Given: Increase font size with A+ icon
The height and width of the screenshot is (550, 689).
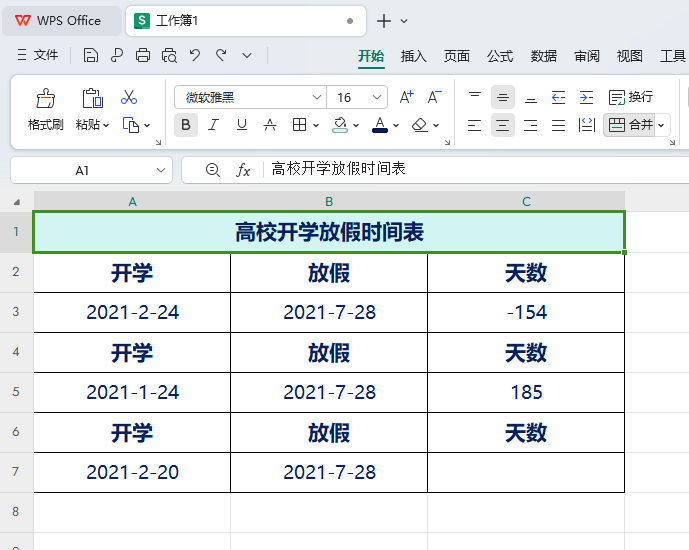Looking at the screenshot, I should pyautogui.click(x=406, y=97).
